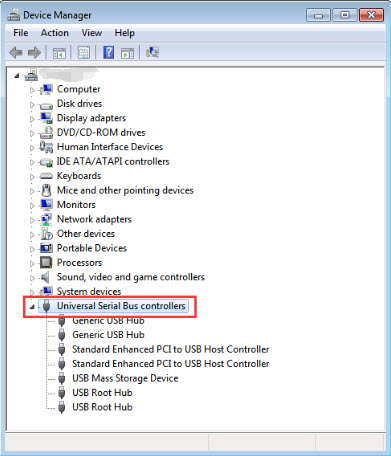Expand the Keyboards arrow

(32, 177)
